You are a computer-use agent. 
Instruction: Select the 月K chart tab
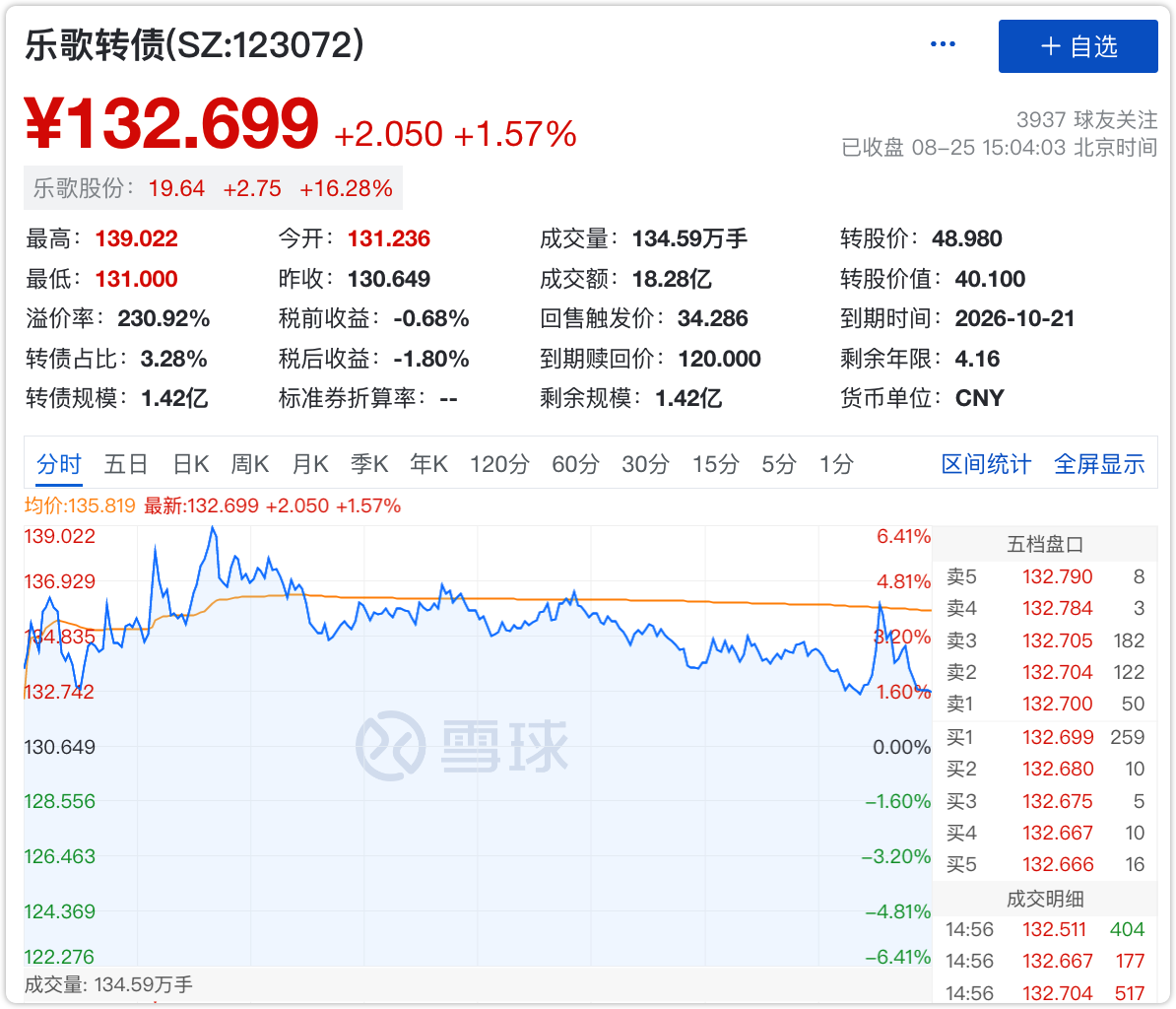(310, 464)
